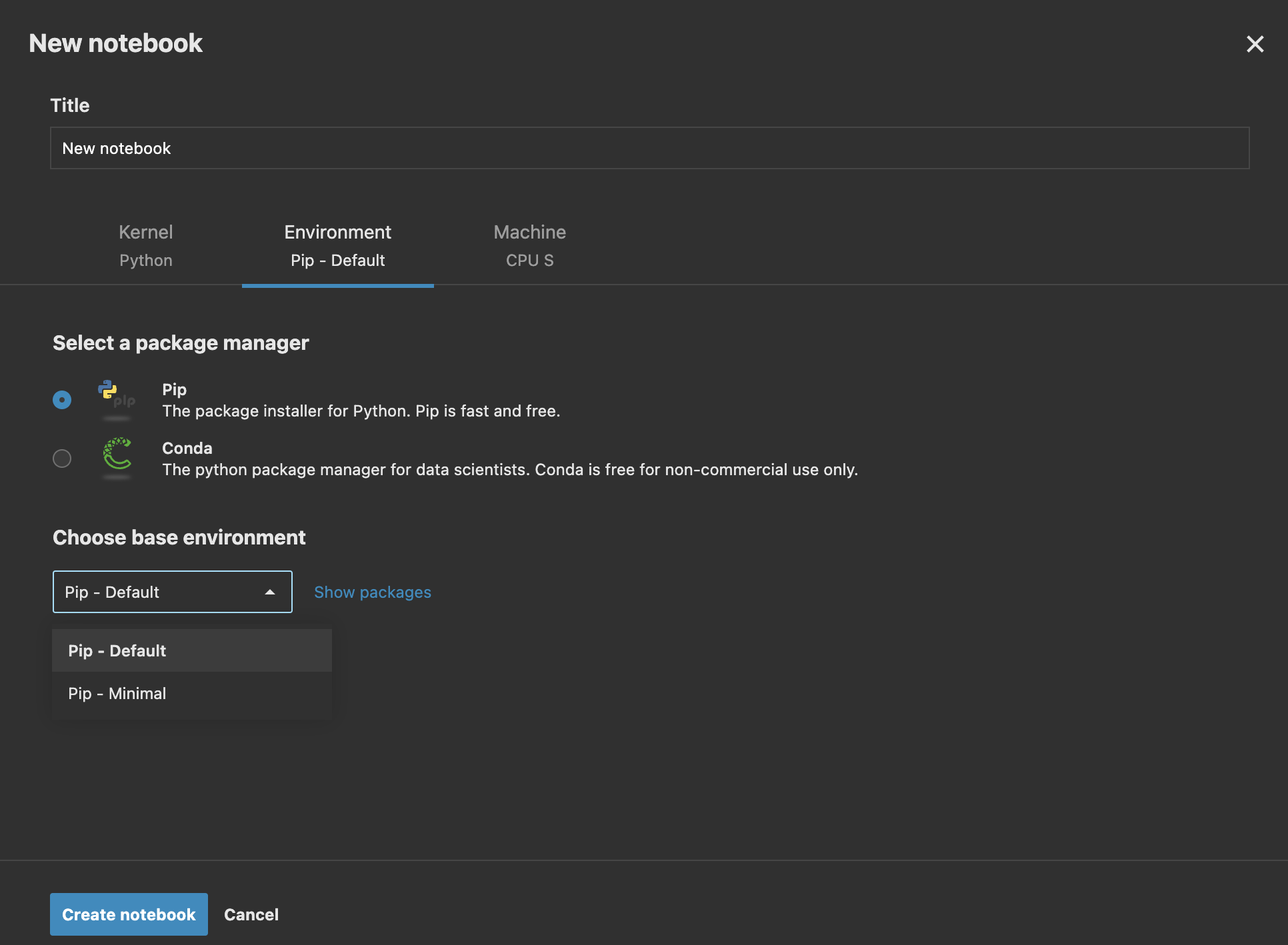
Task: Click the Pip option title text
Action: click(x=174, y=389)
